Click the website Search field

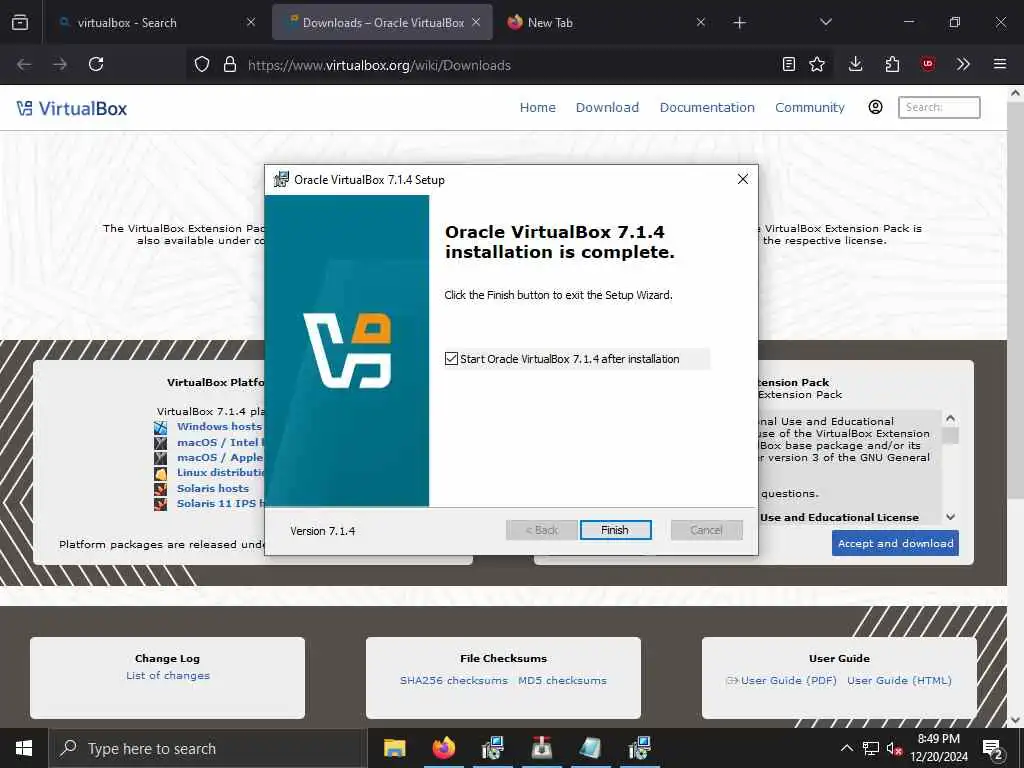point(939,108)
